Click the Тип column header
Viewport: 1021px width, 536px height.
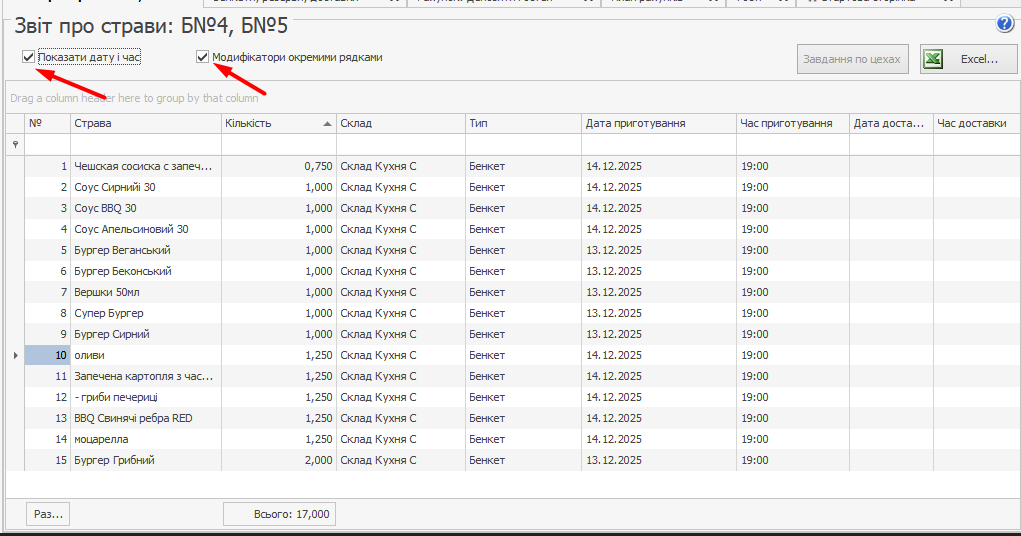pos(522,123)
